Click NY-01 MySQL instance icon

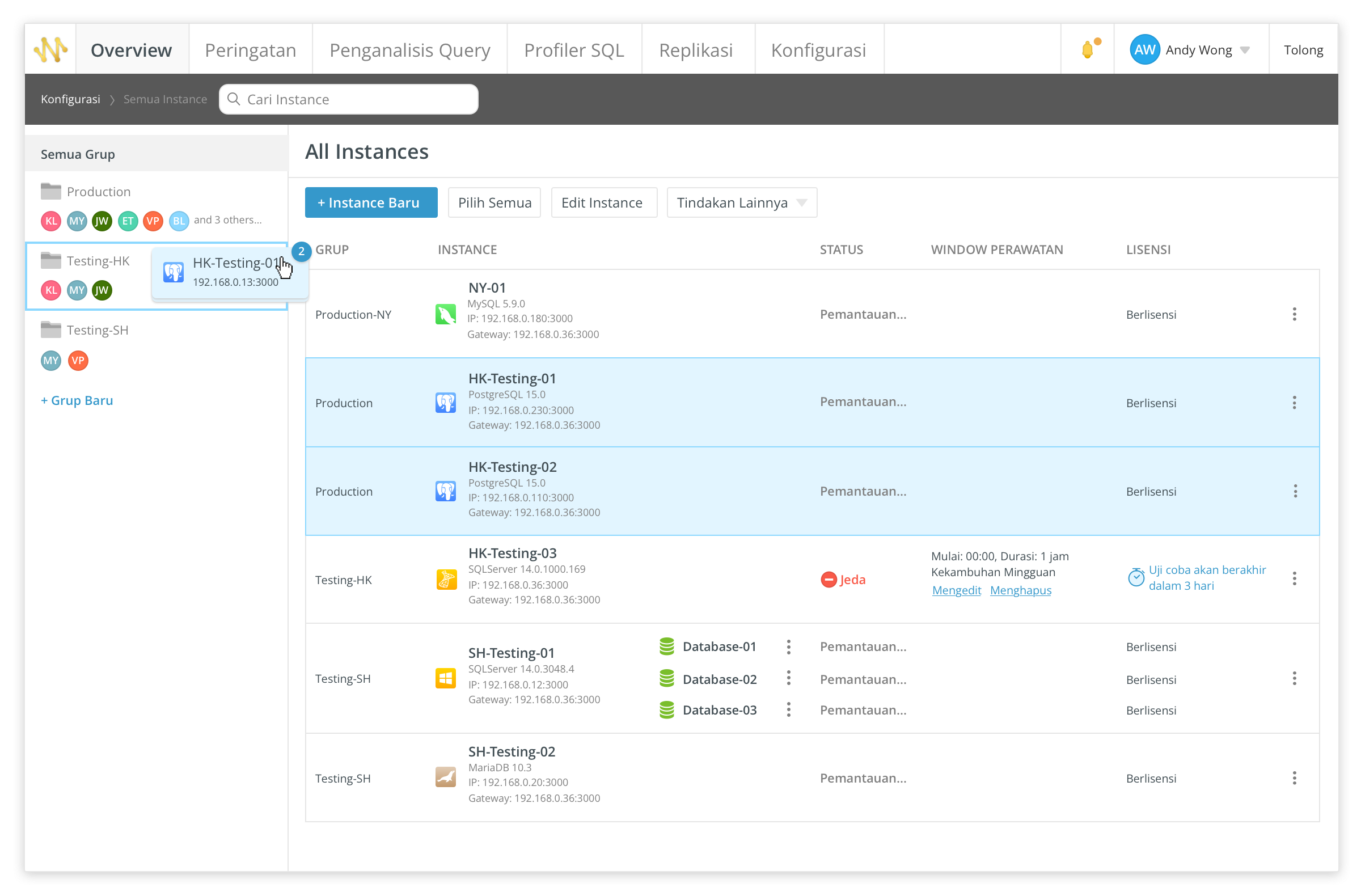coord(446,315)
